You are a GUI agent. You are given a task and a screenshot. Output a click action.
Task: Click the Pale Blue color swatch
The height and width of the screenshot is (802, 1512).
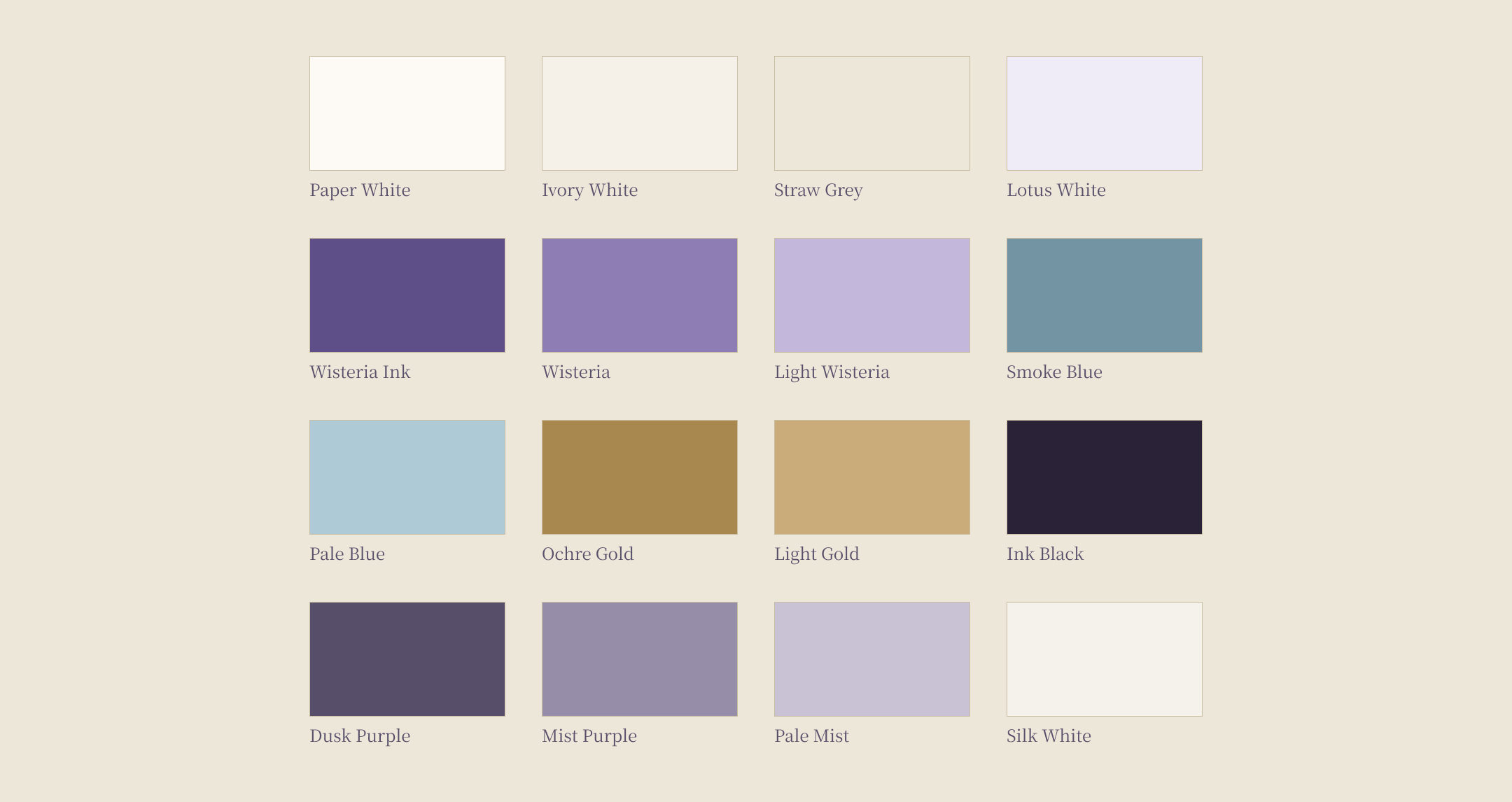coord(407,477)
